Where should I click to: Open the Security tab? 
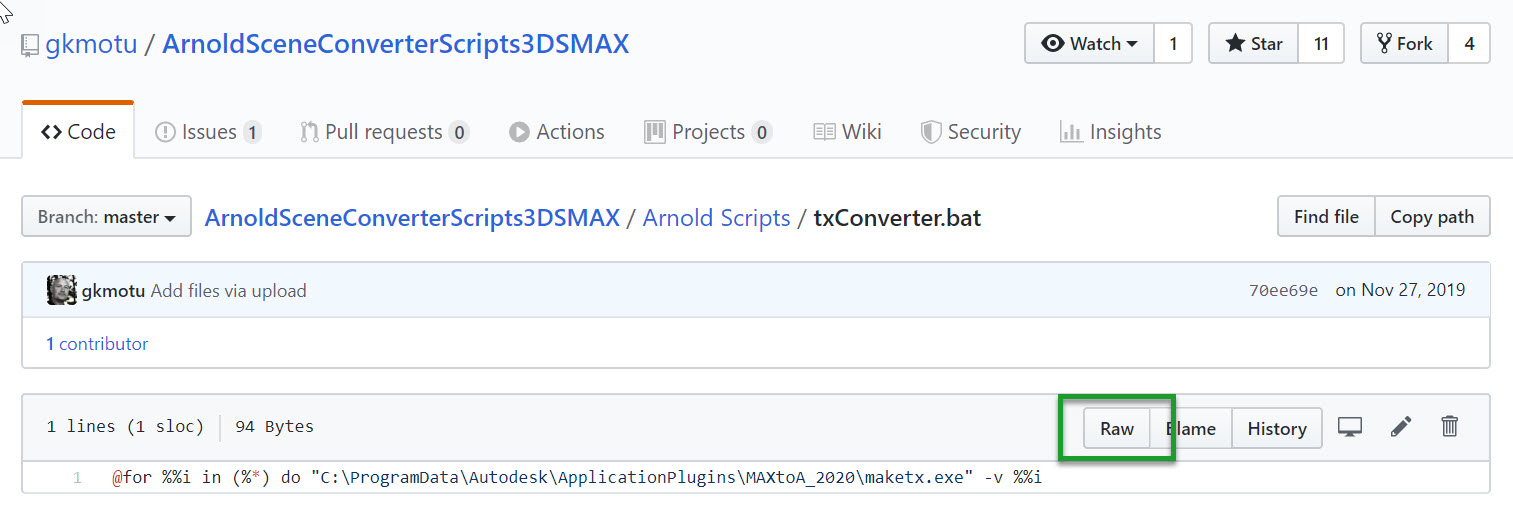(x=970, y=132)
